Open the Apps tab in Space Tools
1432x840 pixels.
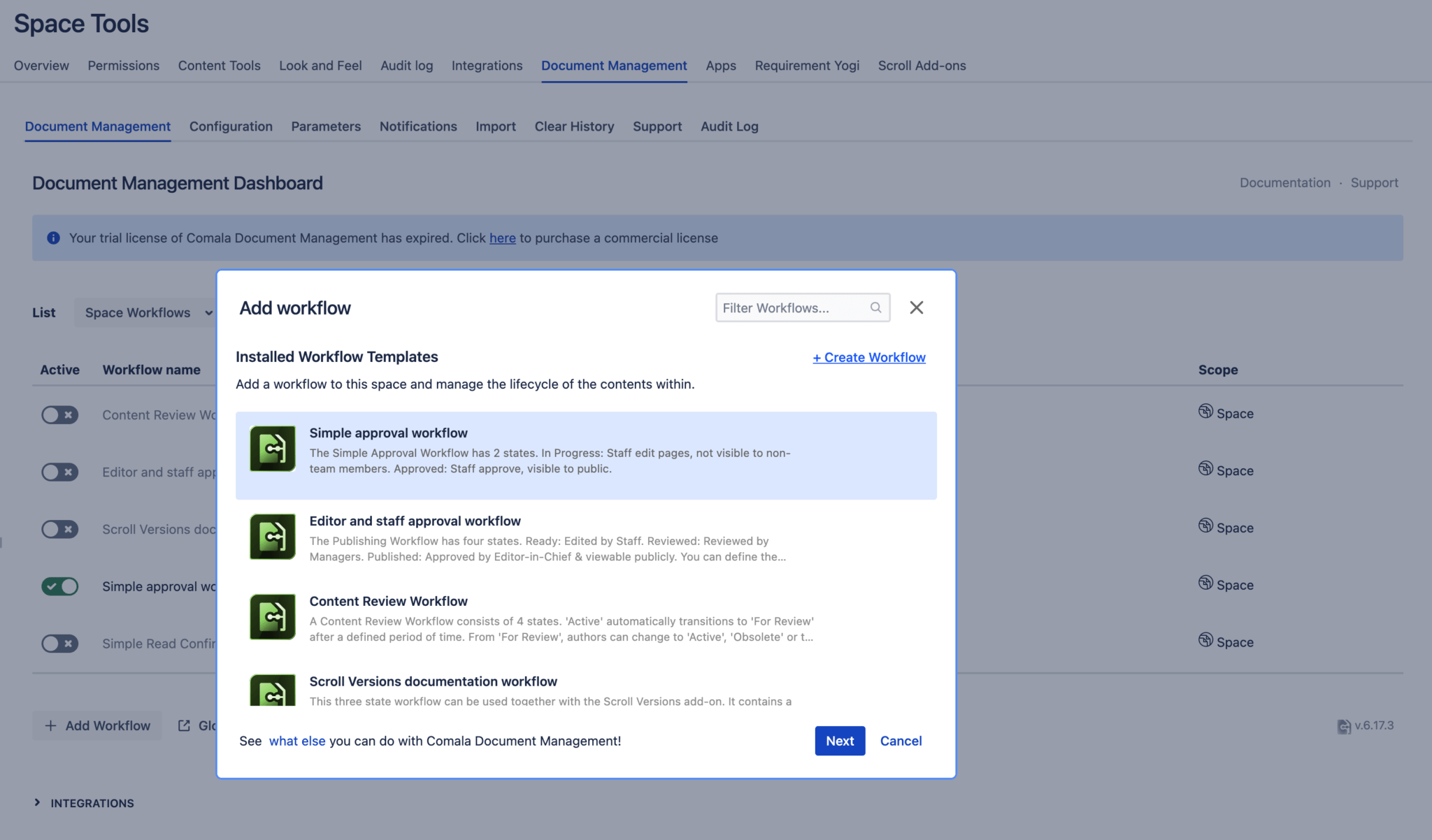721,66
